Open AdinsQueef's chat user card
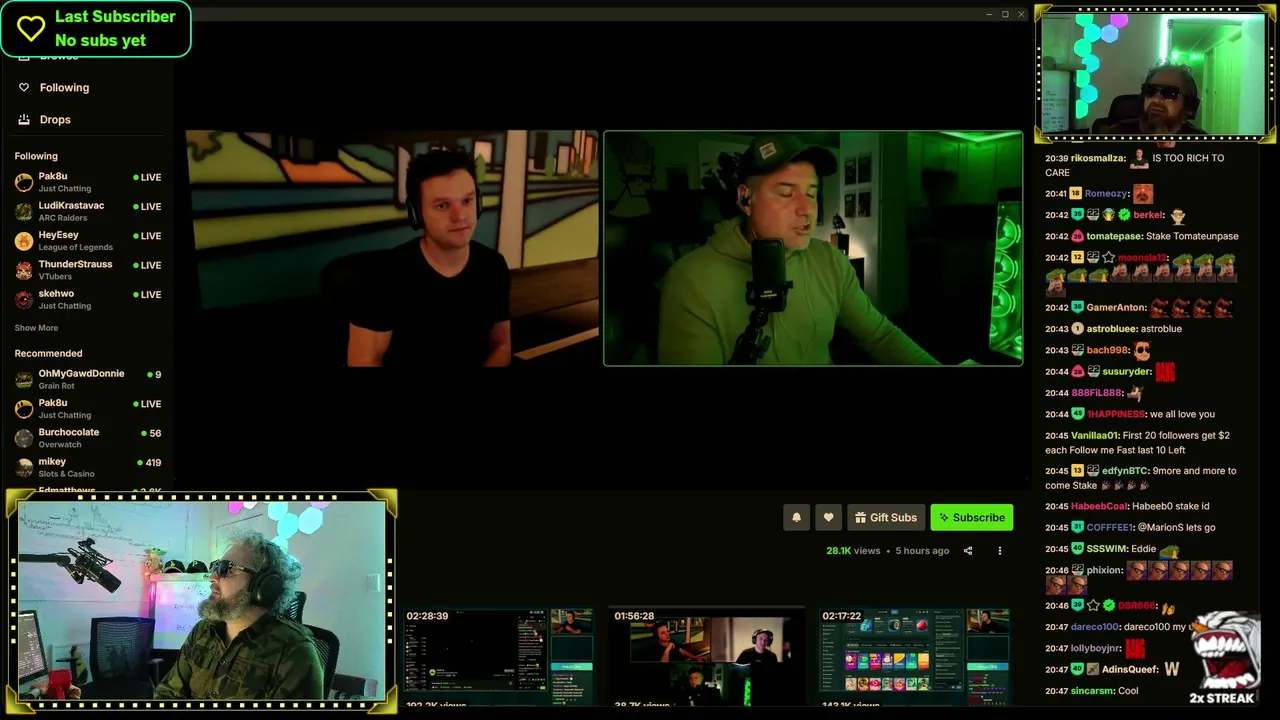Viewport: 1280px width, 720px height. pos(1130,670)
